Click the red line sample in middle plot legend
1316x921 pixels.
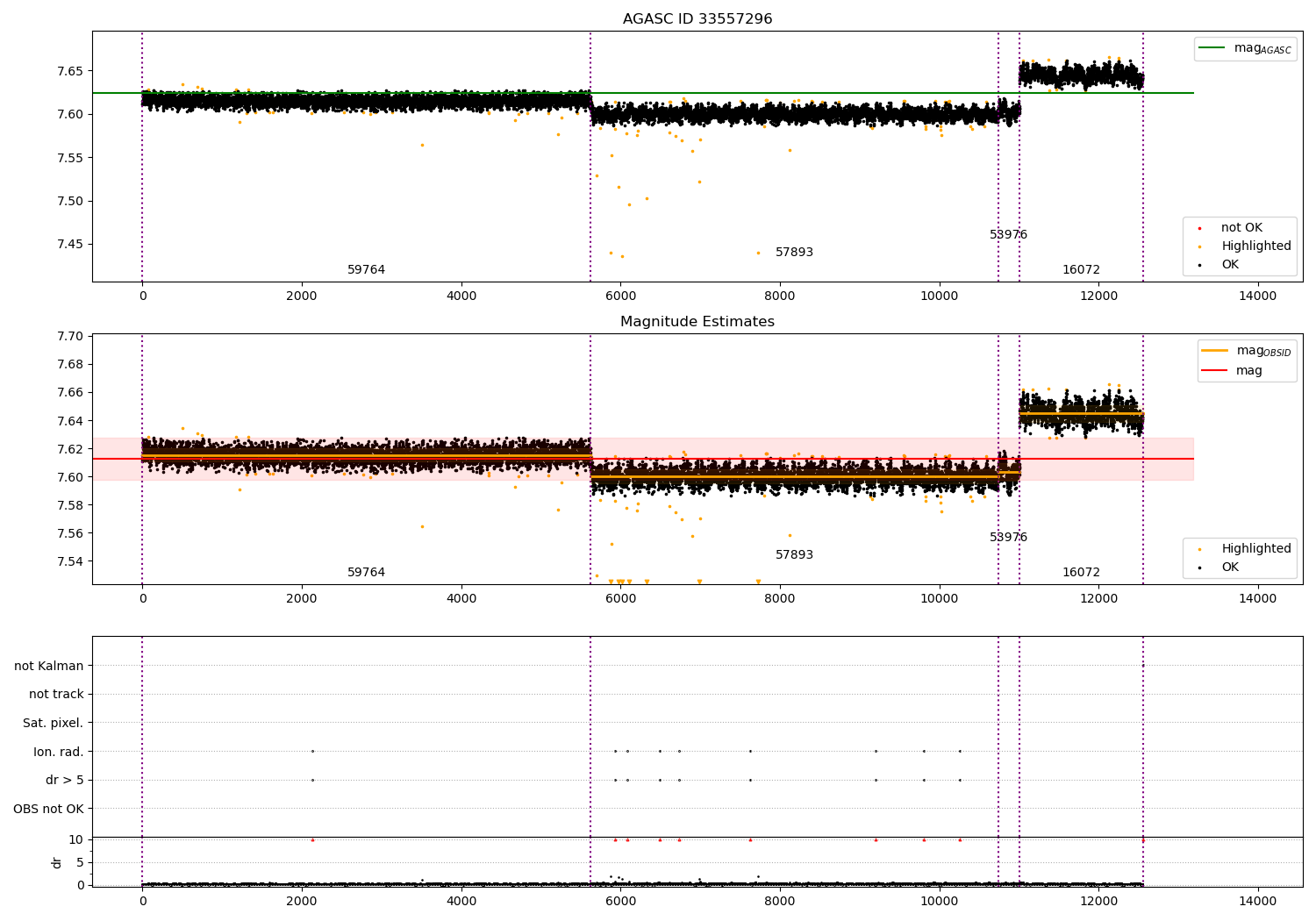pos(1214,371)
